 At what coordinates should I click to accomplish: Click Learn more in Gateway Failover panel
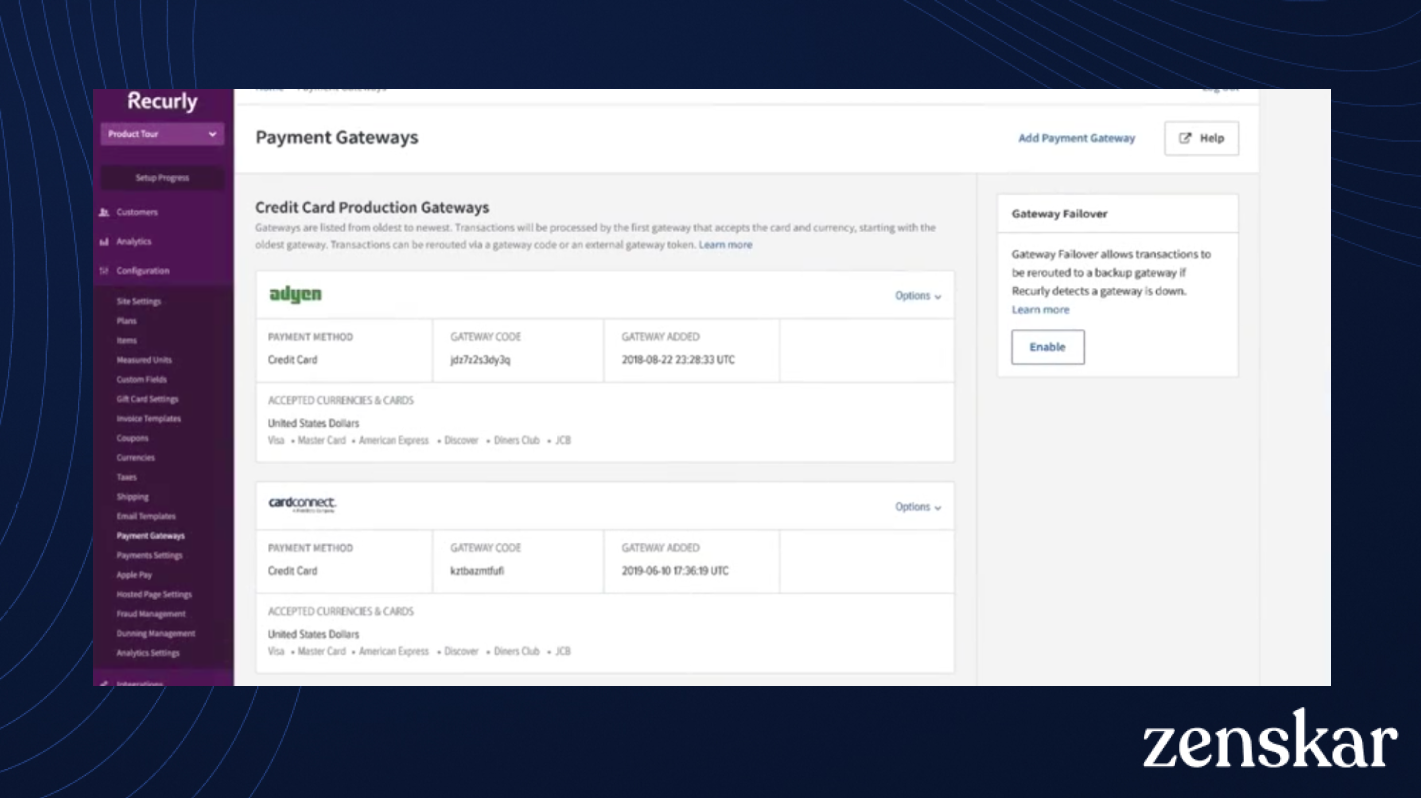1040,310
